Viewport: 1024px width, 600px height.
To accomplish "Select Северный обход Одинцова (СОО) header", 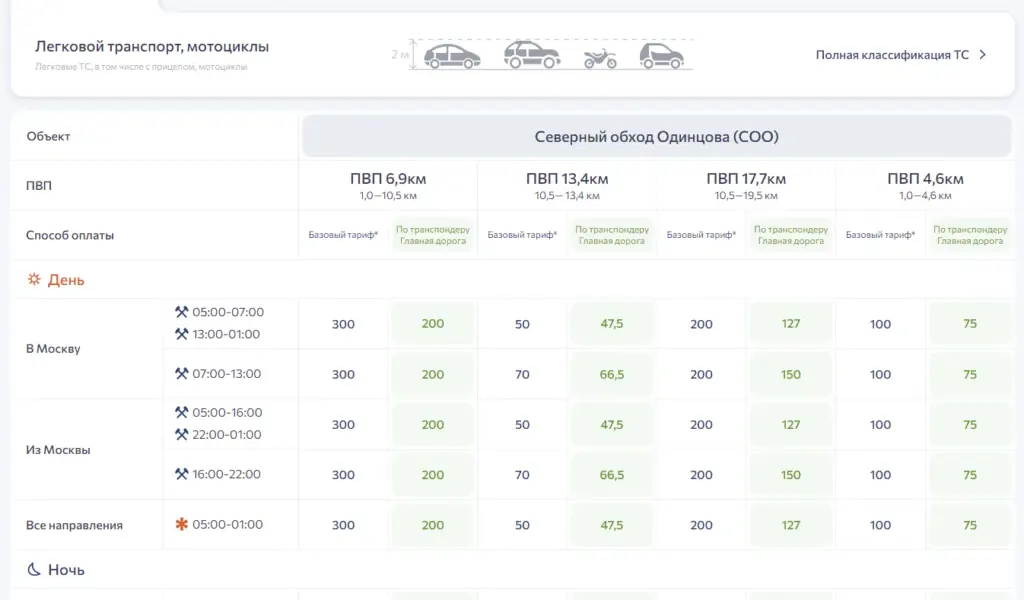I will [x=656, y=136].
